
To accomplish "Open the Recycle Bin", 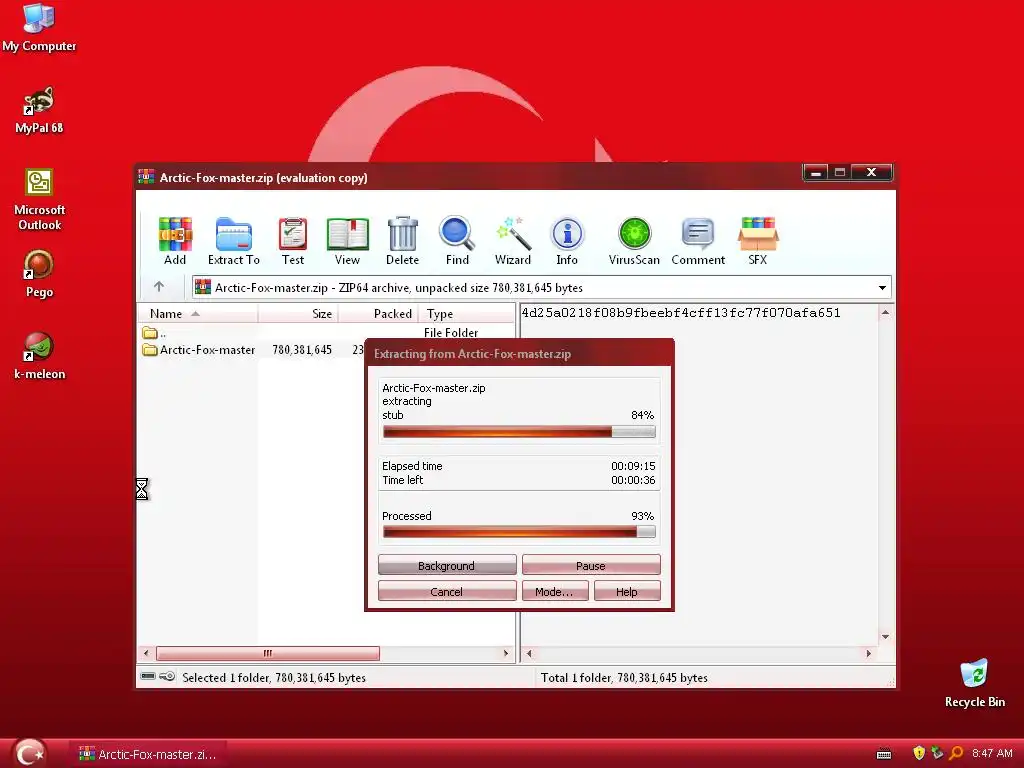I will tap(974, 683).
